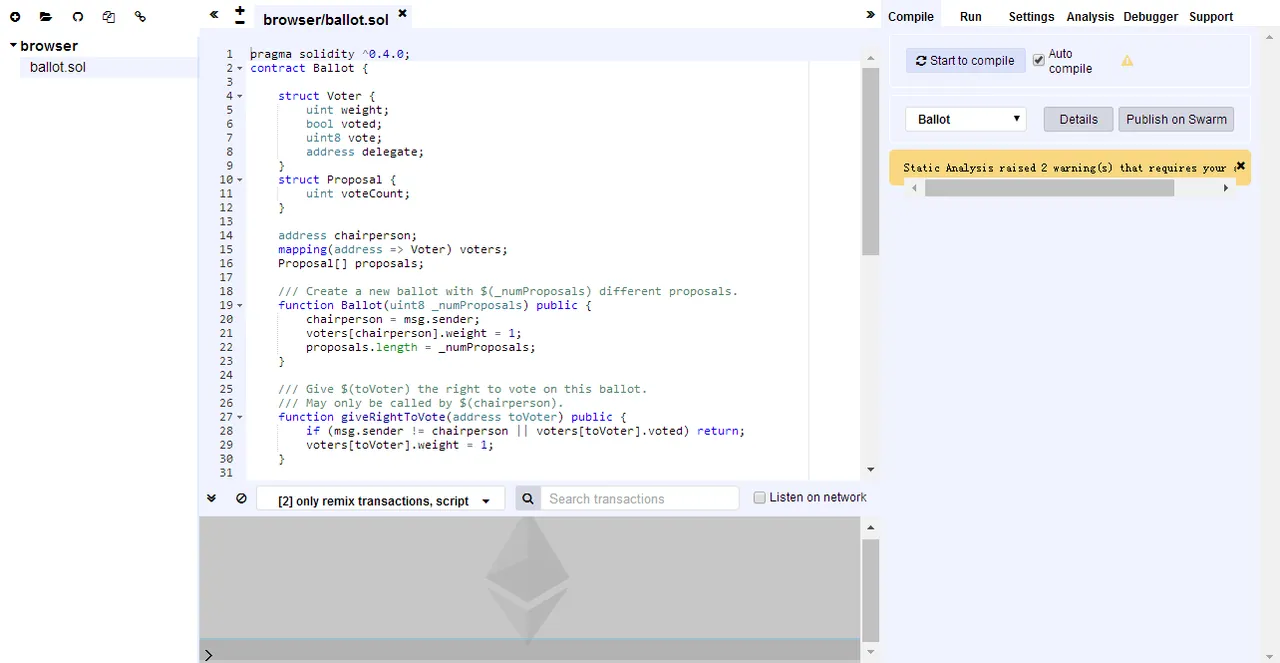
Task: Open the Analysis tab
Action: coord(1090,17)
